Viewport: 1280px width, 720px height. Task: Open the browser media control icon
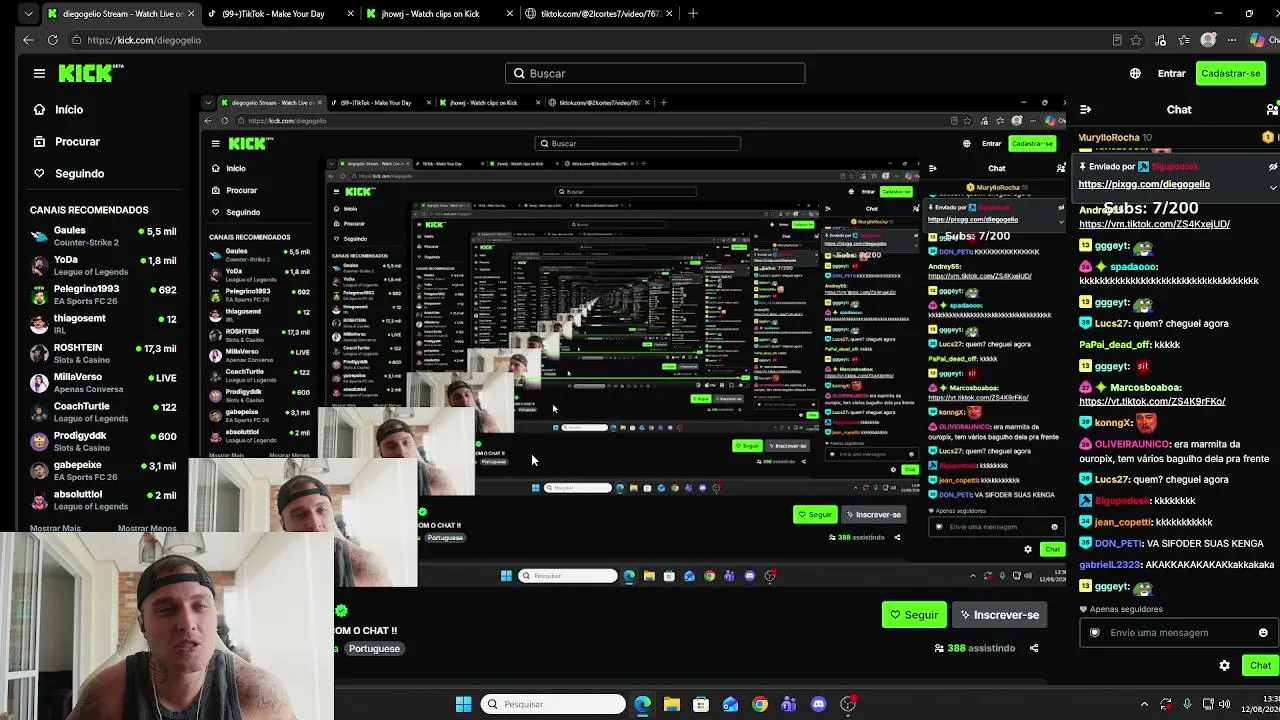click(x=1160, y=40)
